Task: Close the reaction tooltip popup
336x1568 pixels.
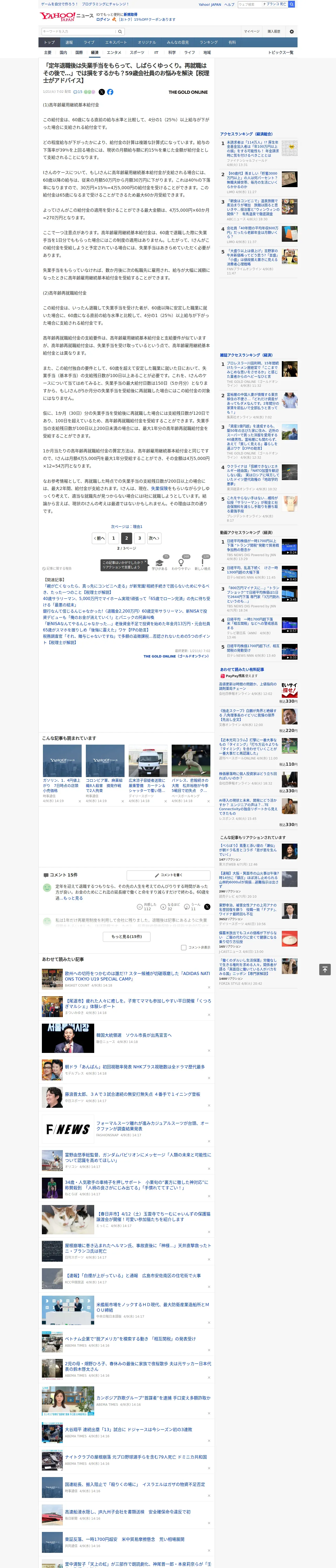Action: click(145, 562)
